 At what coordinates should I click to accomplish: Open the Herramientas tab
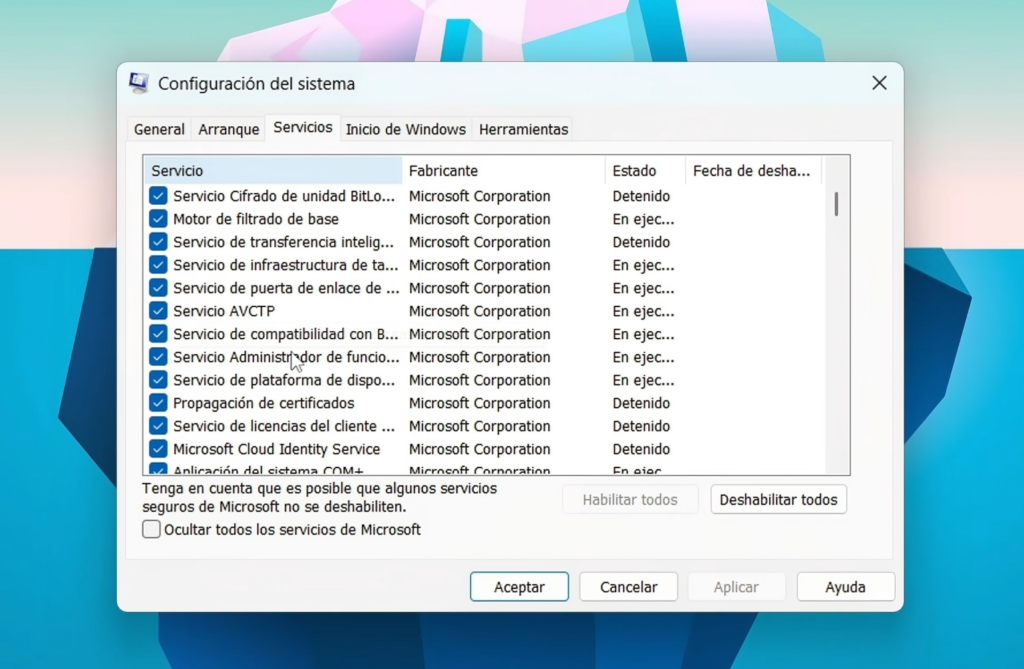point(523,129)
